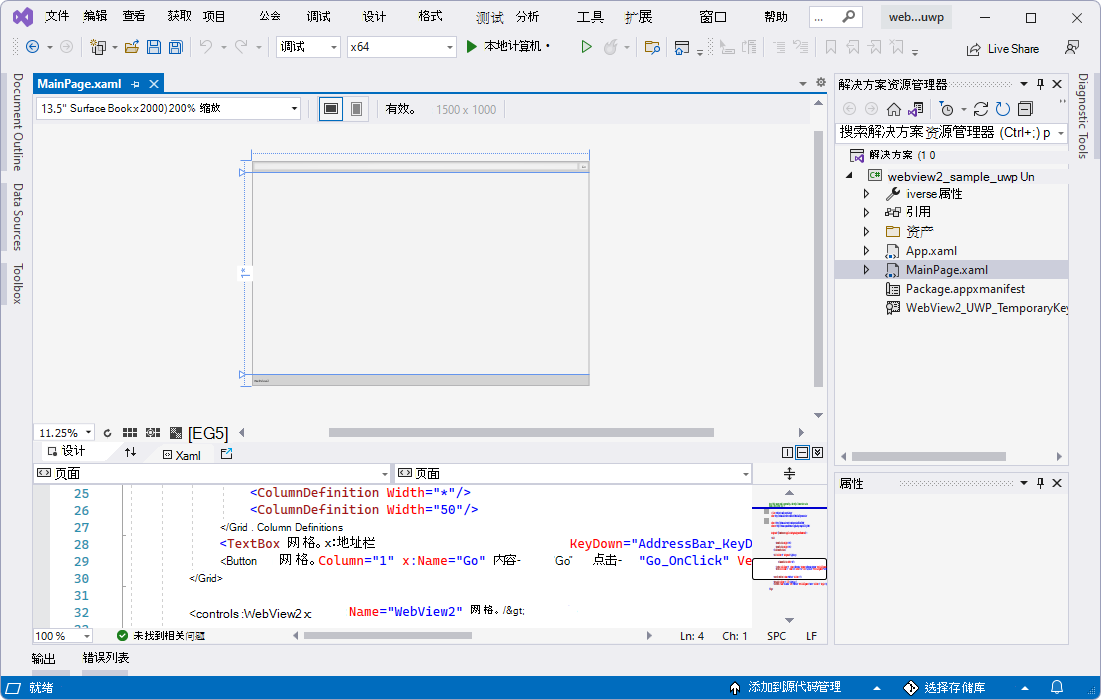Click the Save file icon
The image size is (1101, 700).
(154, 47)
